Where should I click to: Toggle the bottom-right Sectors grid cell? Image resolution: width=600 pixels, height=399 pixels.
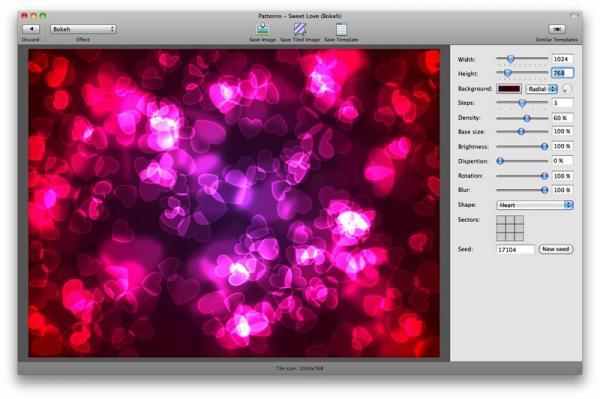519,236
